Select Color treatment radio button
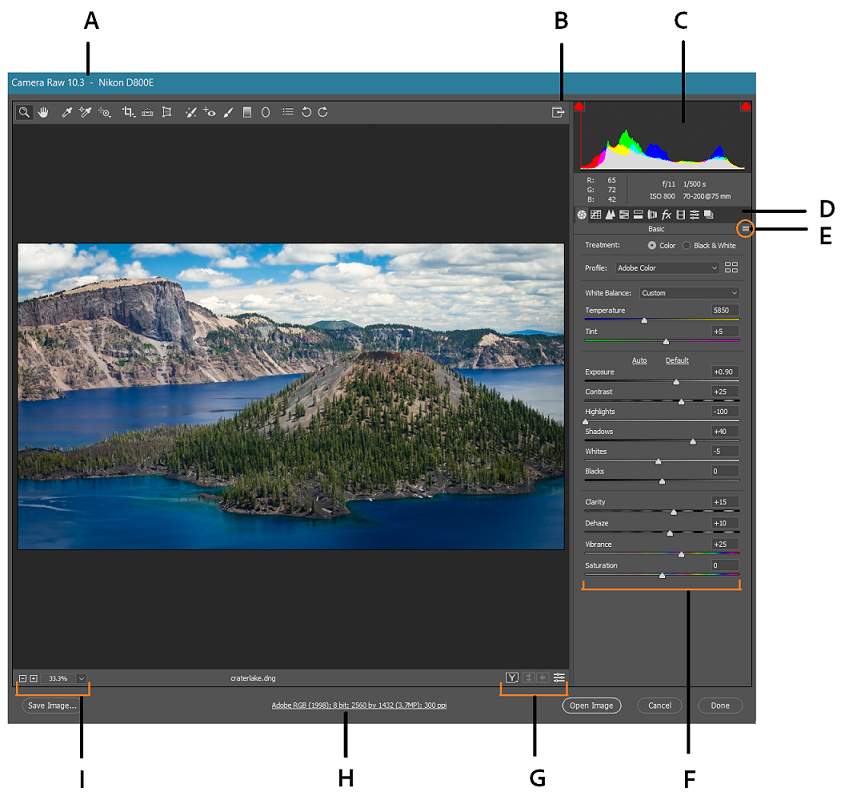This screenshot has width=845, height=800. (652, 245)
